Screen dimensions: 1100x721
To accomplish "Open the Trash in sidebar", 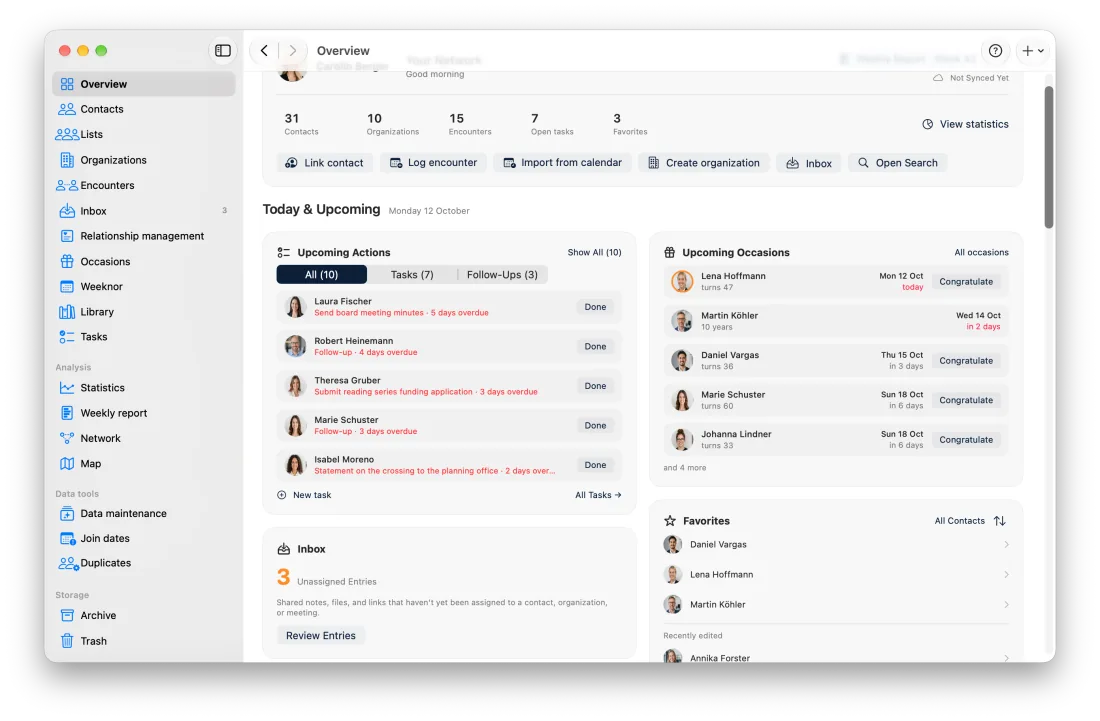I will click(144, 641).
